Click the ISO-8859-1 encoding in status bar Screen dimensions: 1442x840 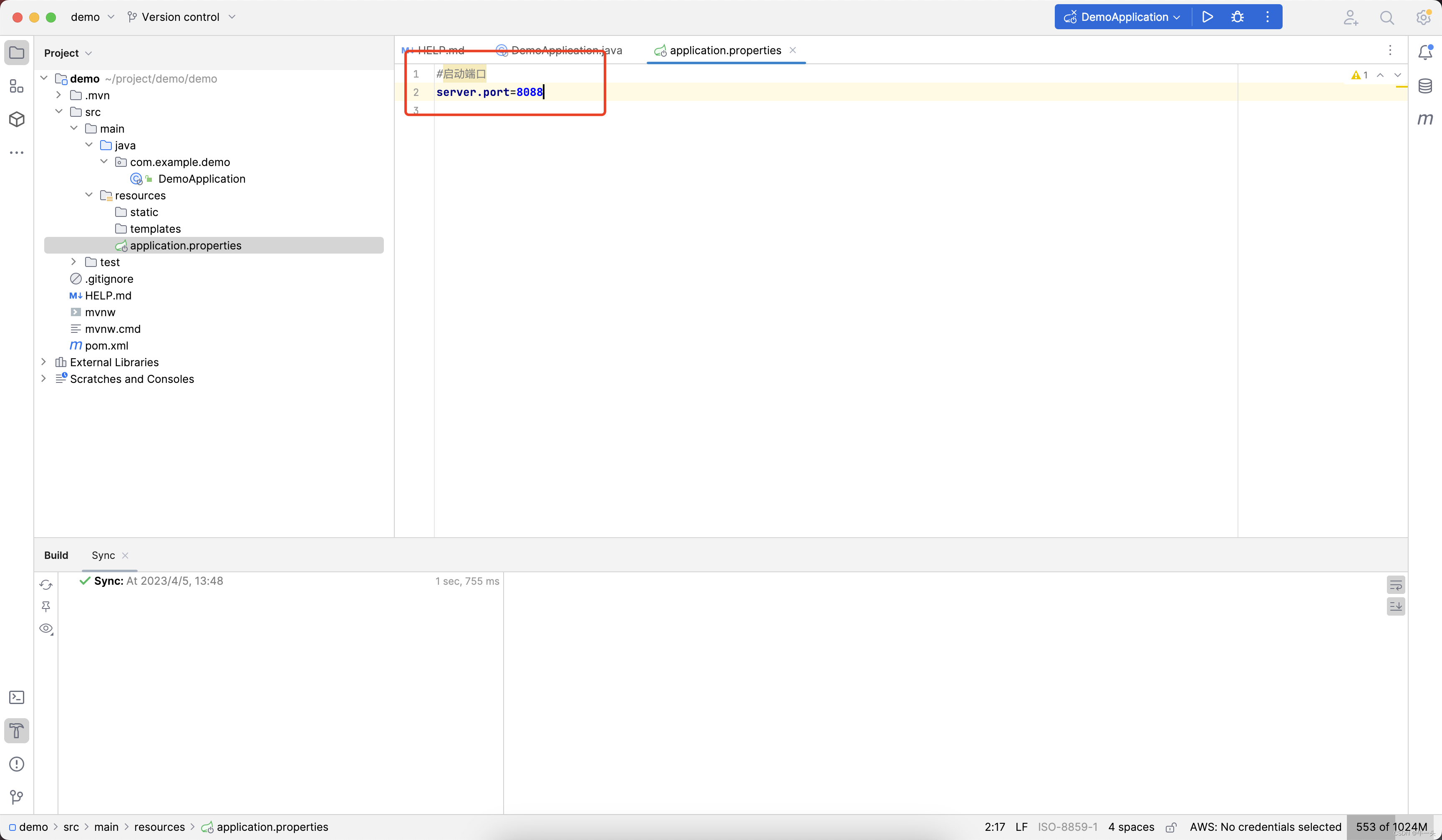click(1067, 827)
